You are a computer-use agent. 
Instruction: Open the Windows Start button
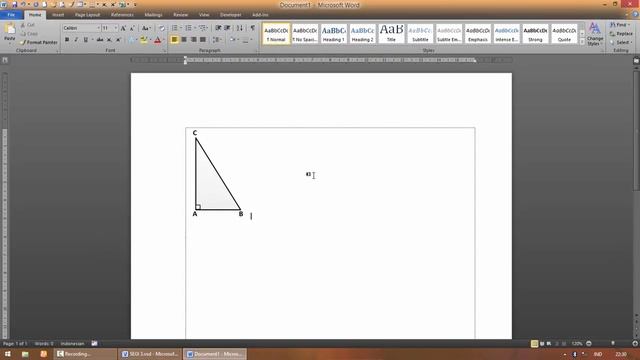7,354
